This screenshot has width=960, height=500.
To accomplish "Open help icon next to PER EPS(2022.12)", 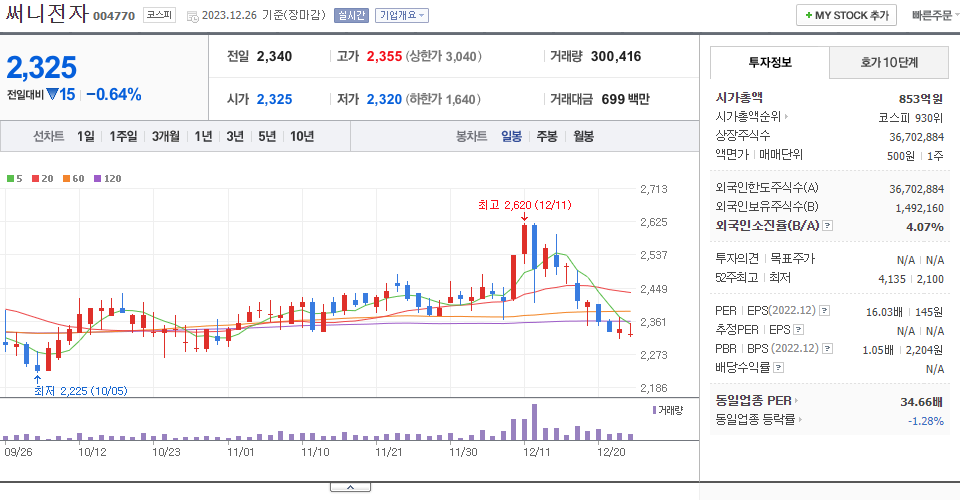I will click(x=825, y=311).
